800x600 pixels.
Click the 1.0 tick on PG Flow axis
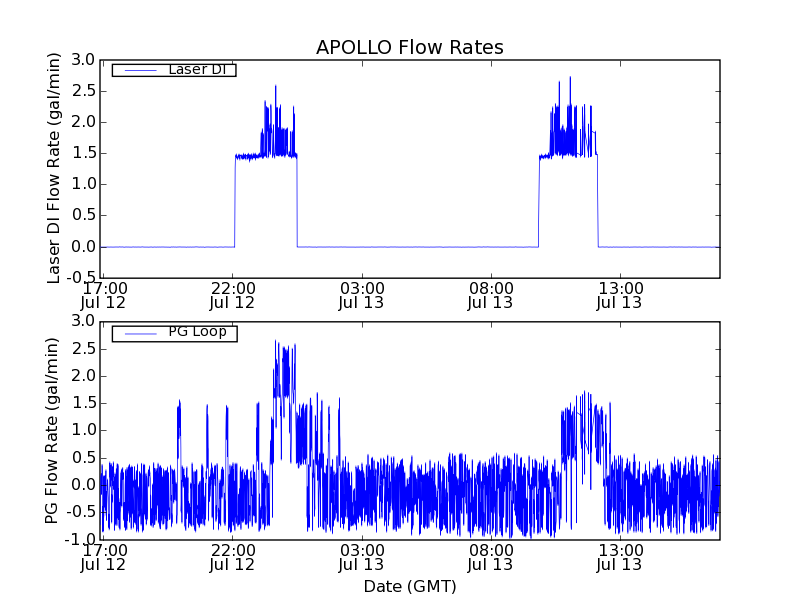click(83, 430)
